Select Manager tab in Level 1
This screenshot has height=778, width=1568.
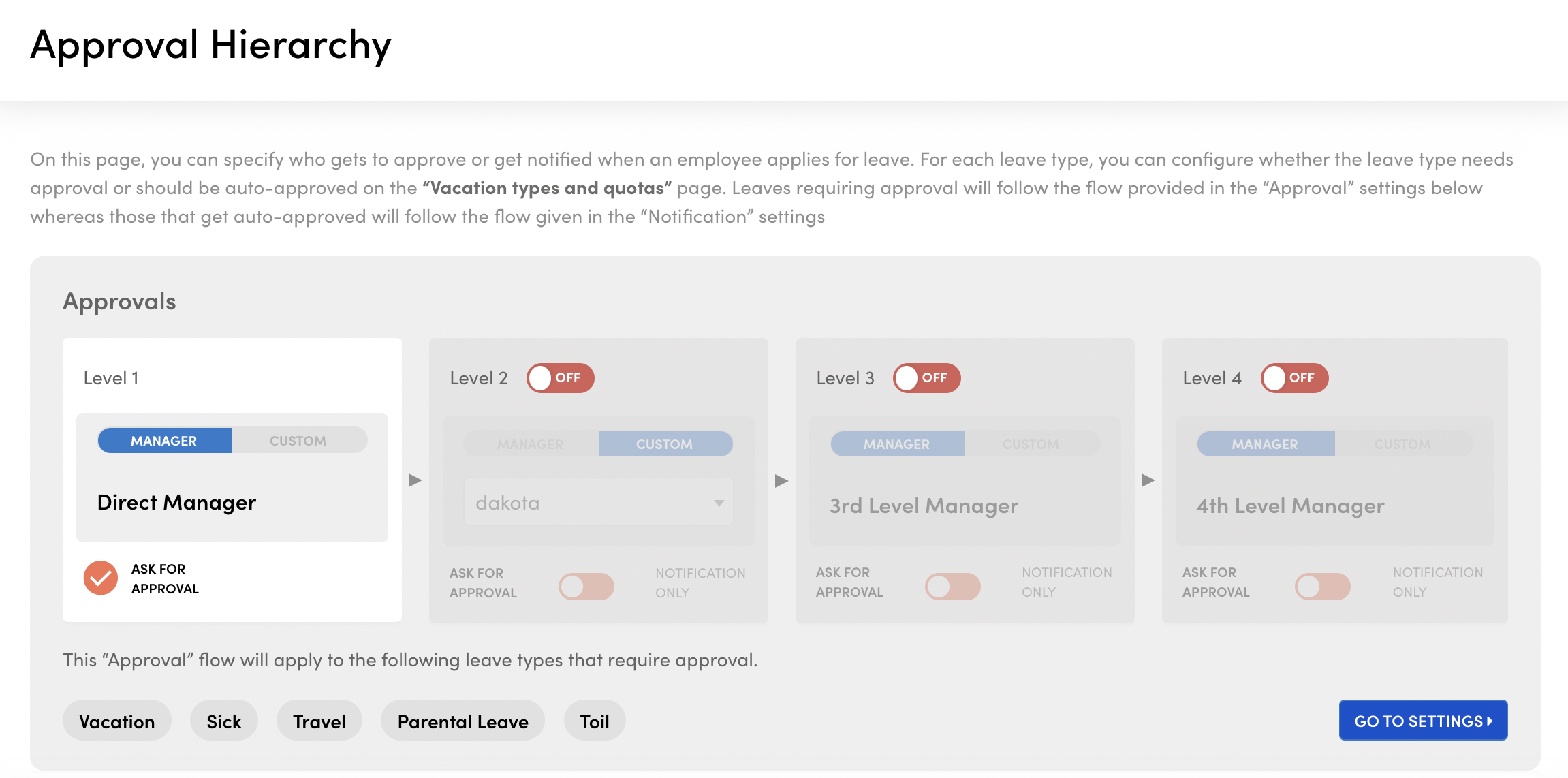point(165,441)
